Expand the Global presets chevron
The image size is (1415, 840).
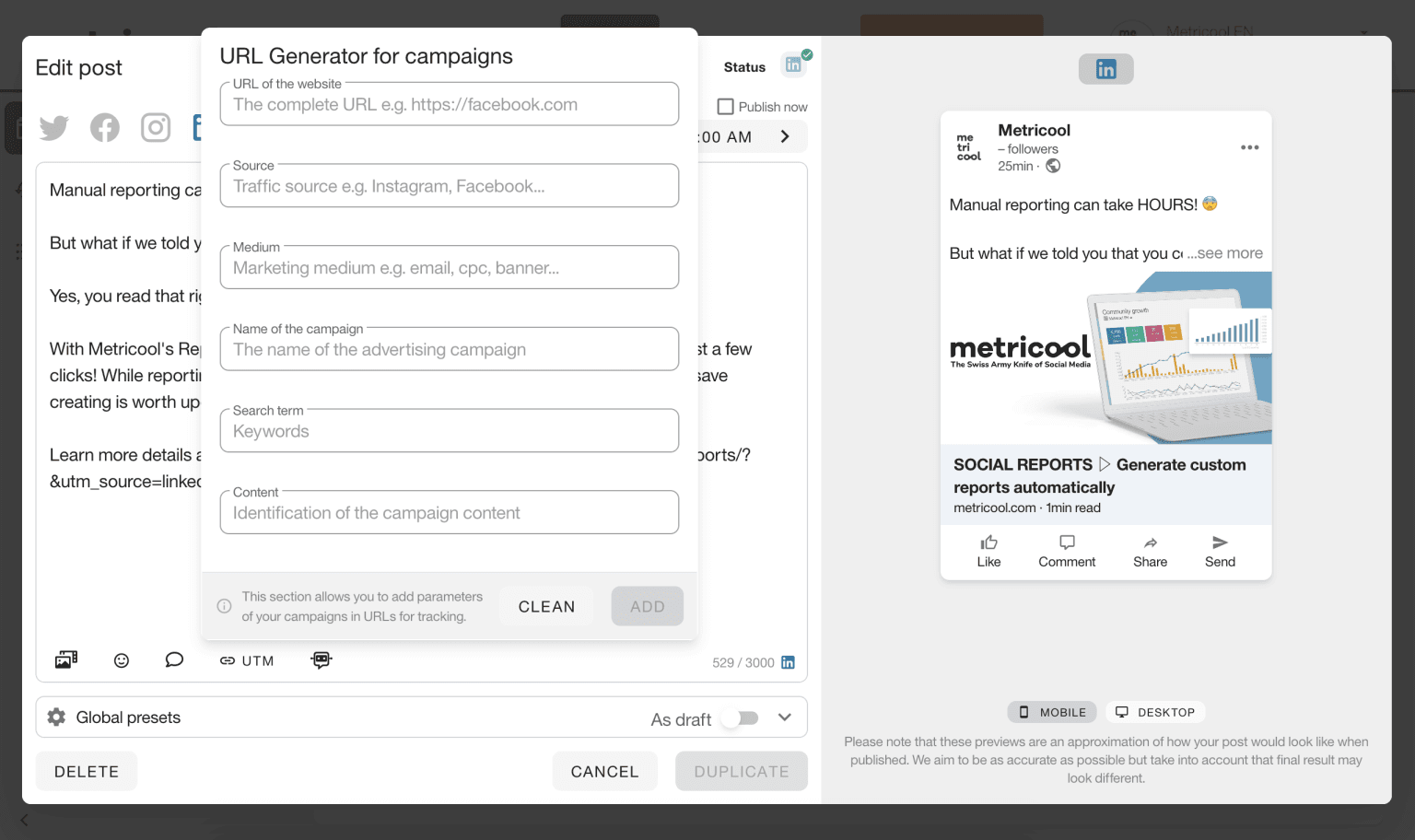point(785,717)
